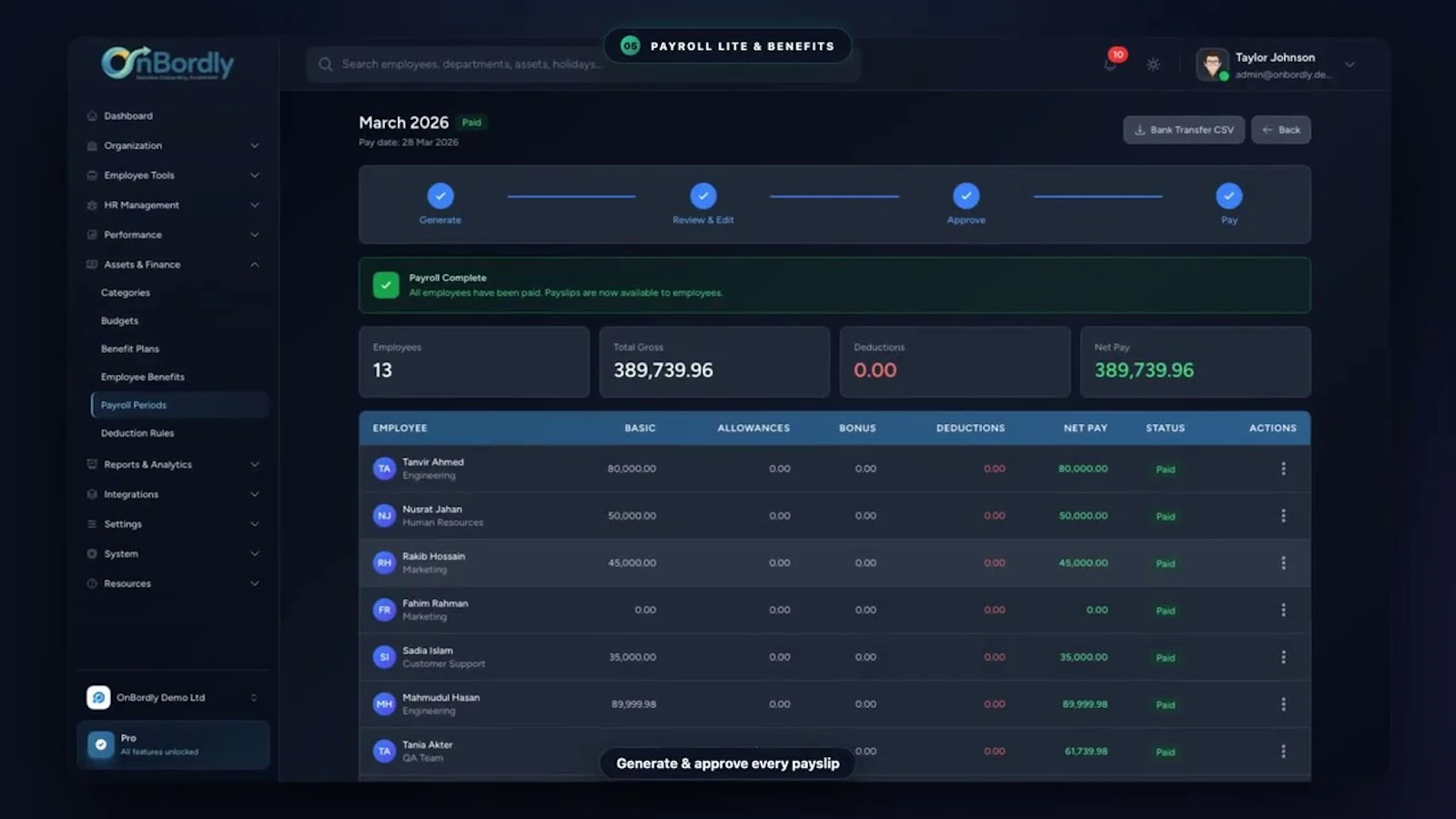
Task: Expand the Settings section chevron
Action: [x=255, y=524]
